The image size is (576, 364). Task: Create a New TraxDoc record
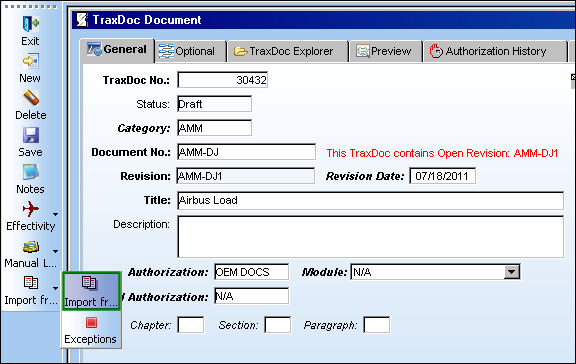tap(30, 61)
